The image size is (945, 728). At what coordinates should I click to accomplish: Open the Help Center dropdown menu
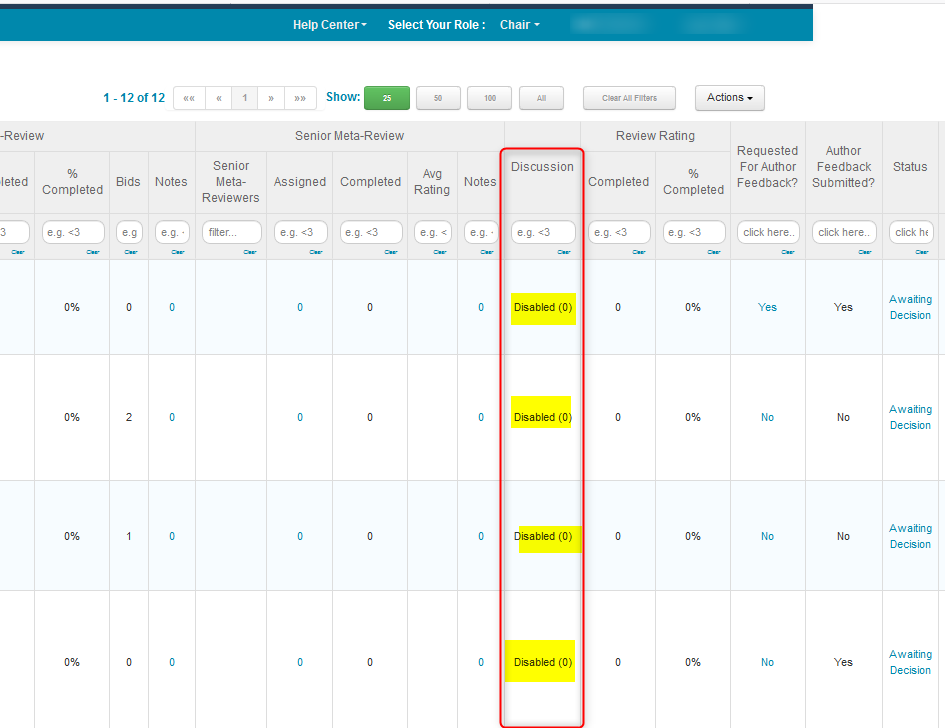click(x=330, y=25)
